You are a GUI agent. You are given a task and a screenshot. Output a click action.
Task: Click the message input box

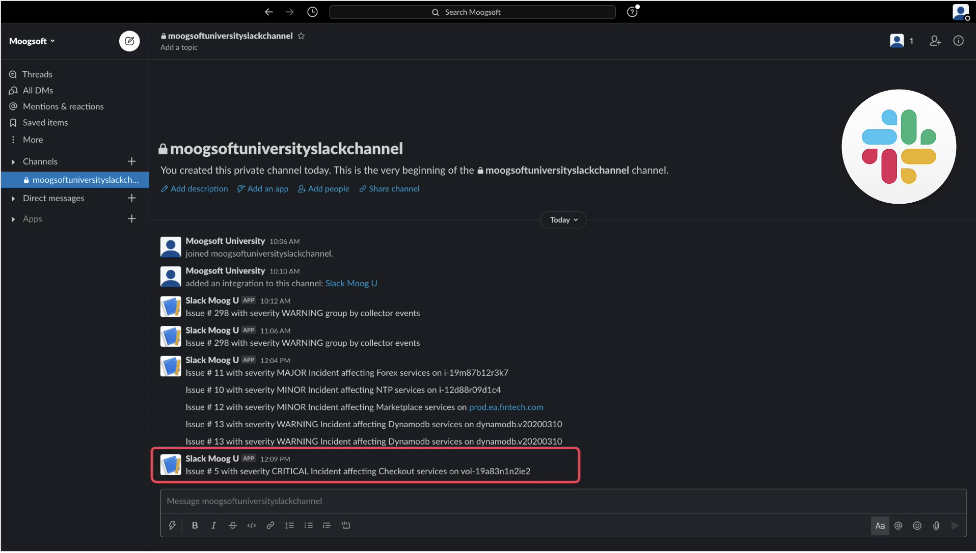point(563,501)
